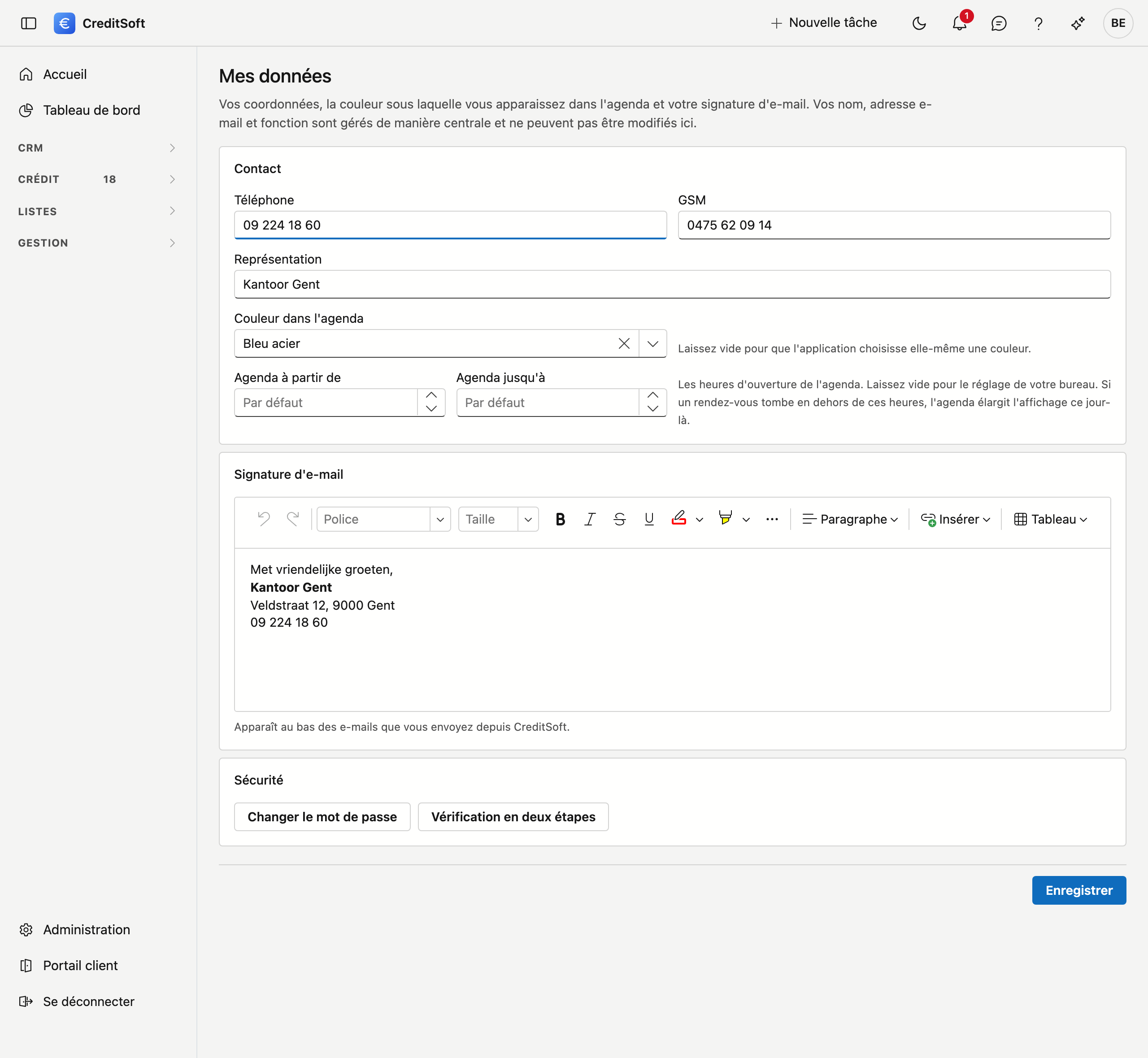Apply the red font color
1148x1058 pixels.
point(678,519)
